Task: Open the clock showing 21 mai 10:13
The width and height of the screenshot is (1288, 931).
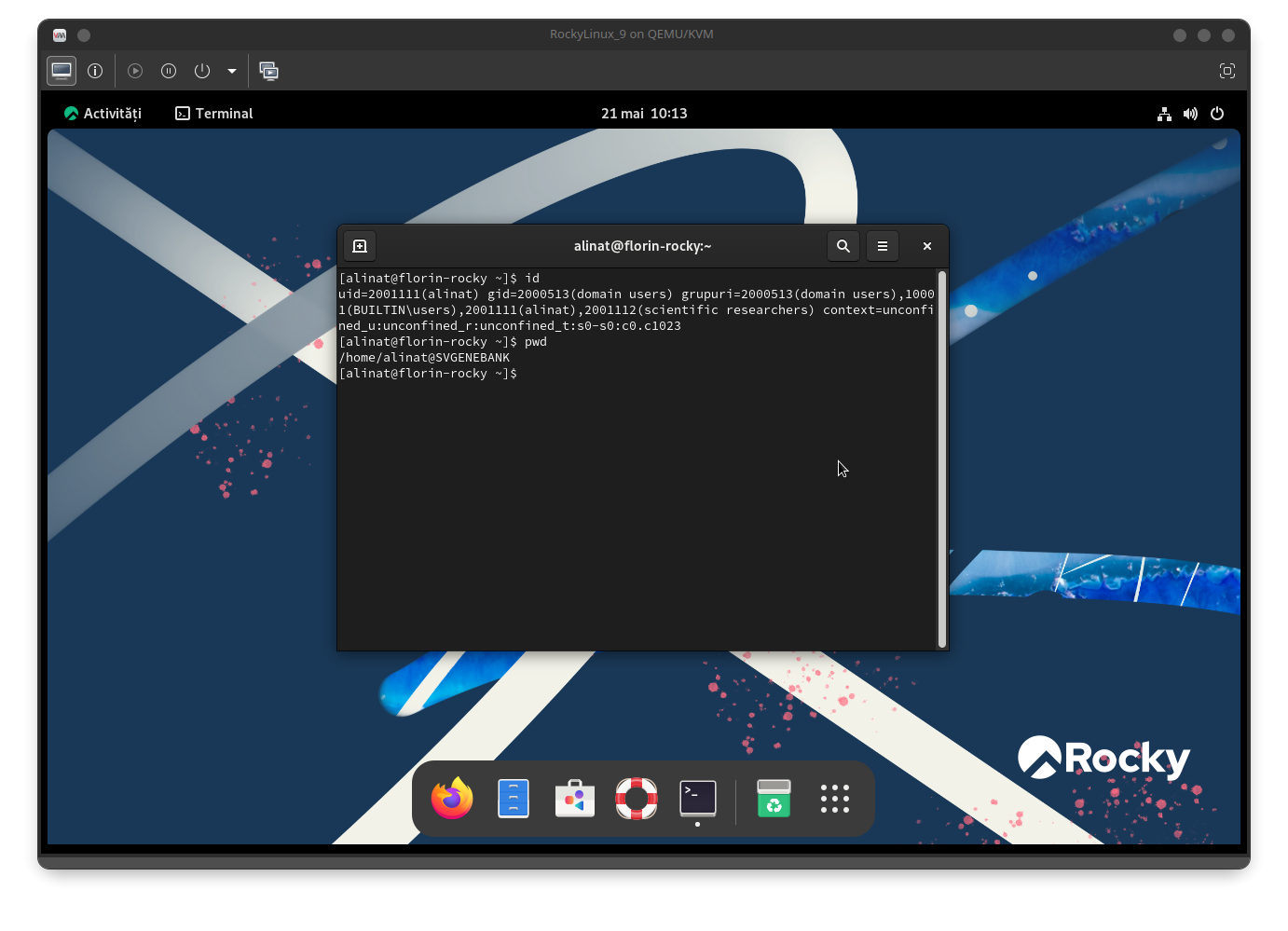Action: click(x=644, y=114)
